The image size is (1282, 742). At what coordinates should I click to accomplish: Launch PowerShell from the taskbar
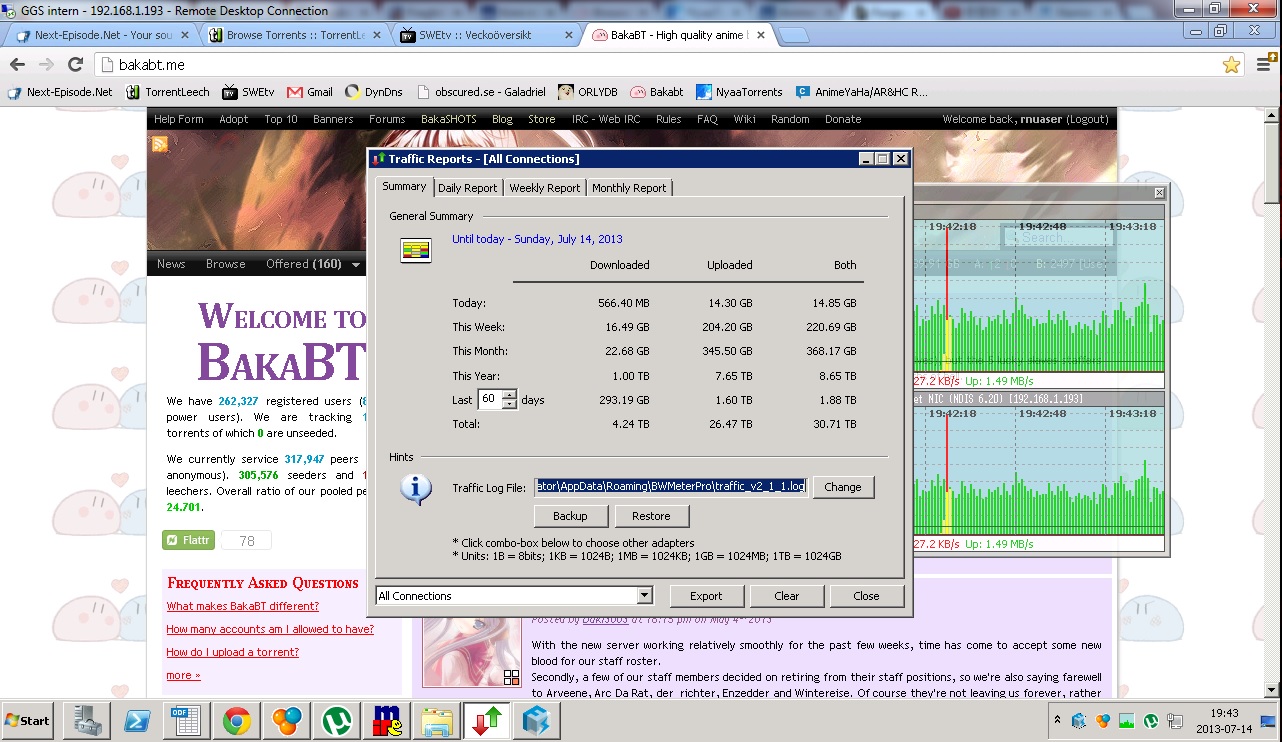coord(137,720)
